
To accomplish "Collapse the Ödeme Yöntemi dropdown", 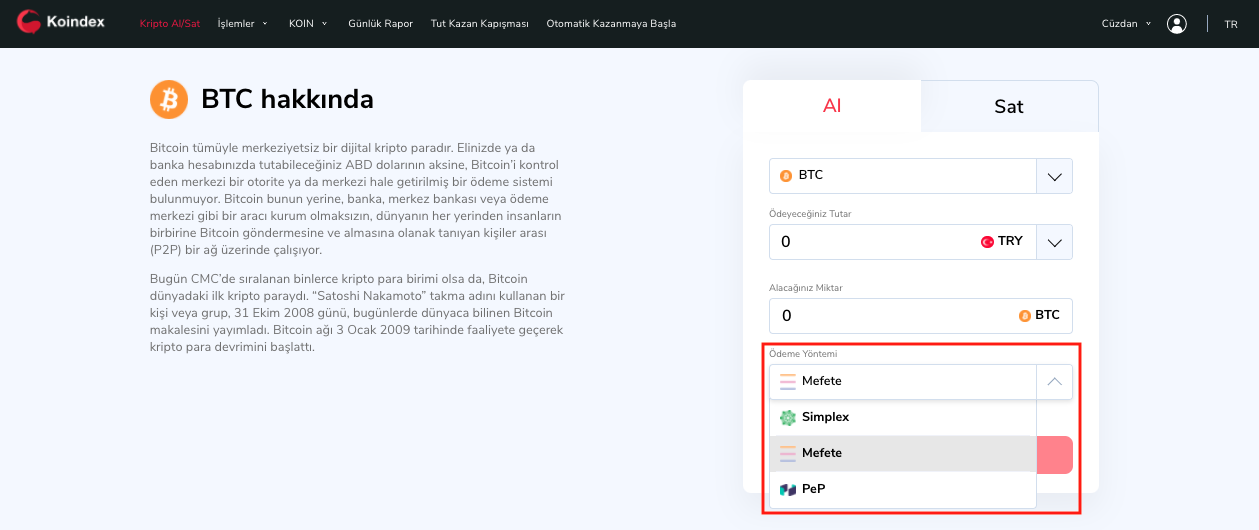I will click(1054, 381).
